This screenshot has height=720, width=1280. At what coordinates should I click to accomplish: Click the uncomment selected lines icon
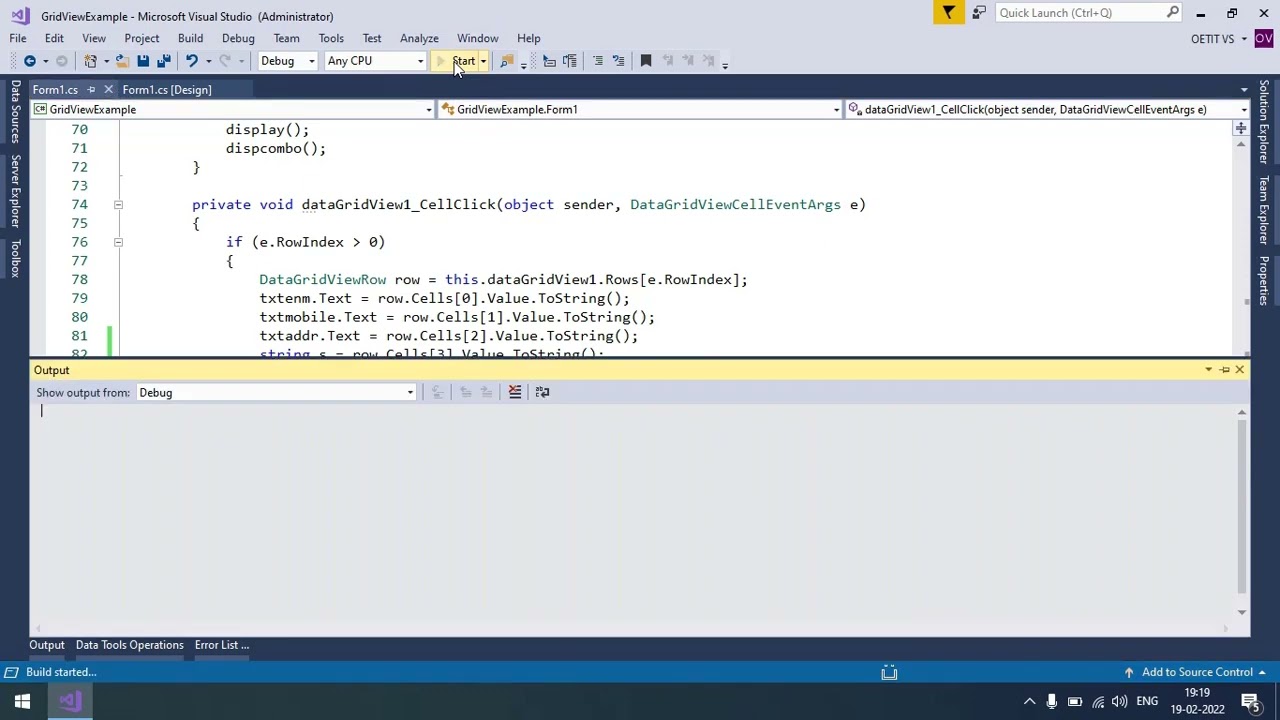click(x=618, y=61)
